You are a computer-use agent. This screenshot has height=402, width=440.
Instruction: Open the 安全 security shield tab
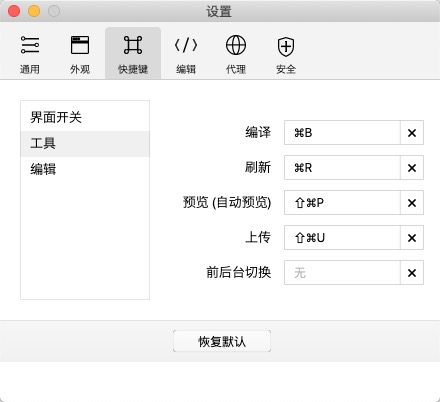(x=286, y=53)
